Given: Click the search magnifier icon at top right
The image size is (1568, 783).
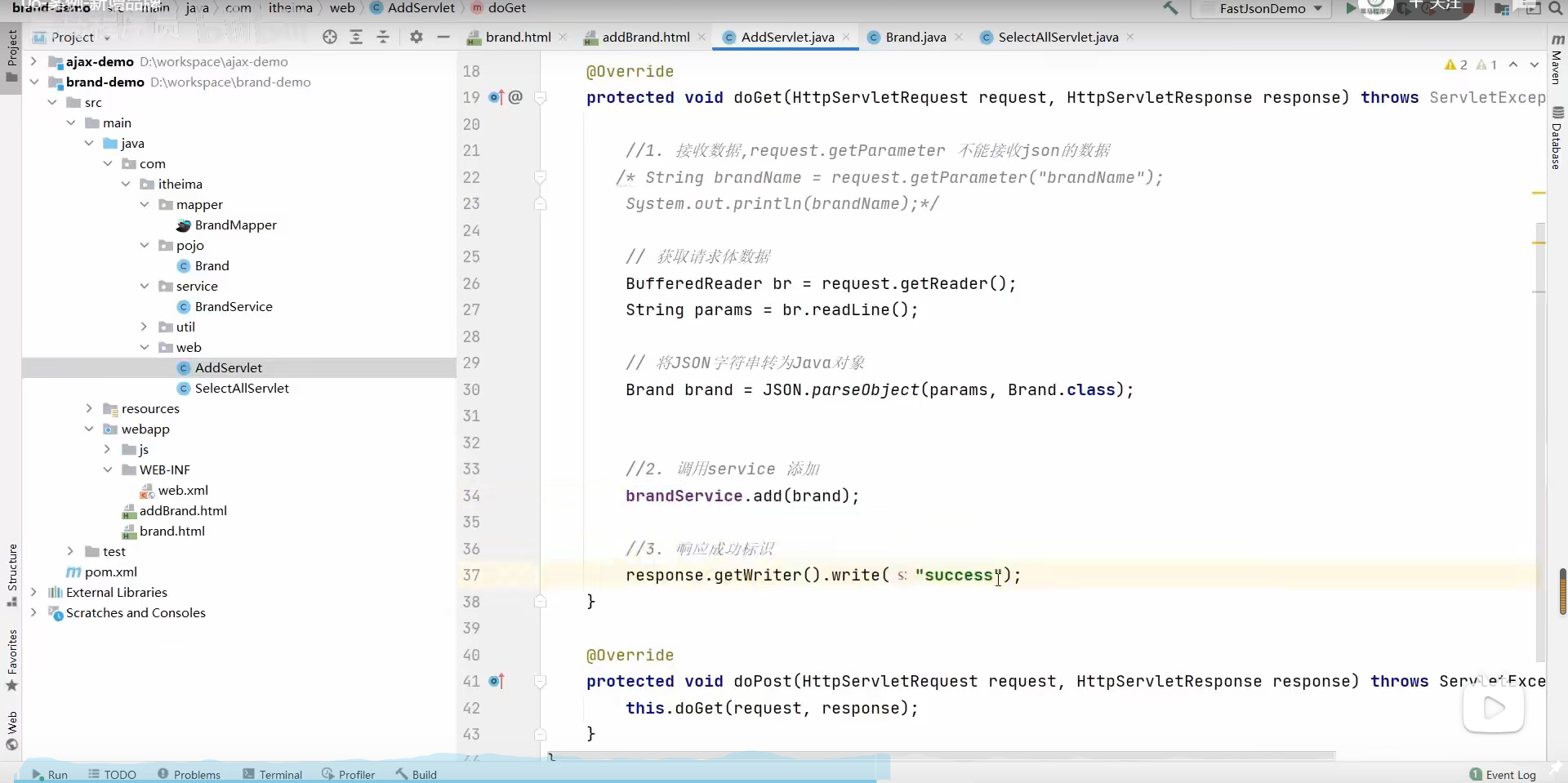Looking at the screenshot, I should [1556, 8].
